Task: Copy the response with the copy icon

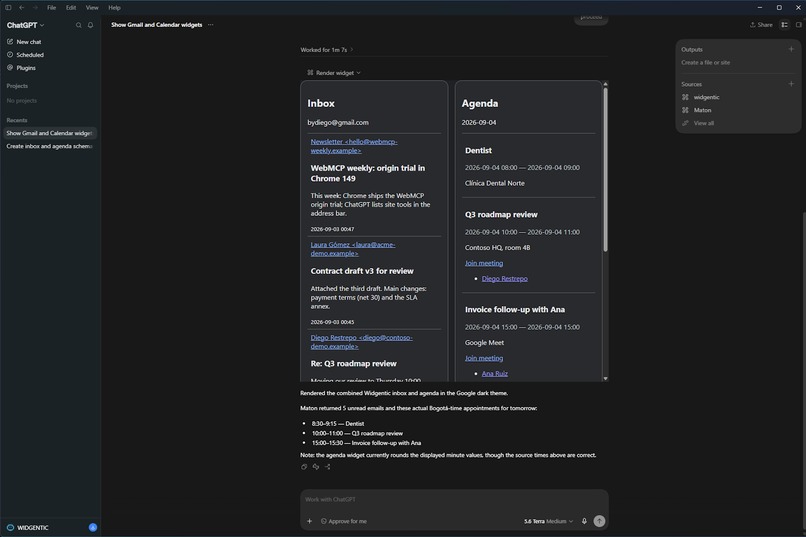Action: (304, 467)
